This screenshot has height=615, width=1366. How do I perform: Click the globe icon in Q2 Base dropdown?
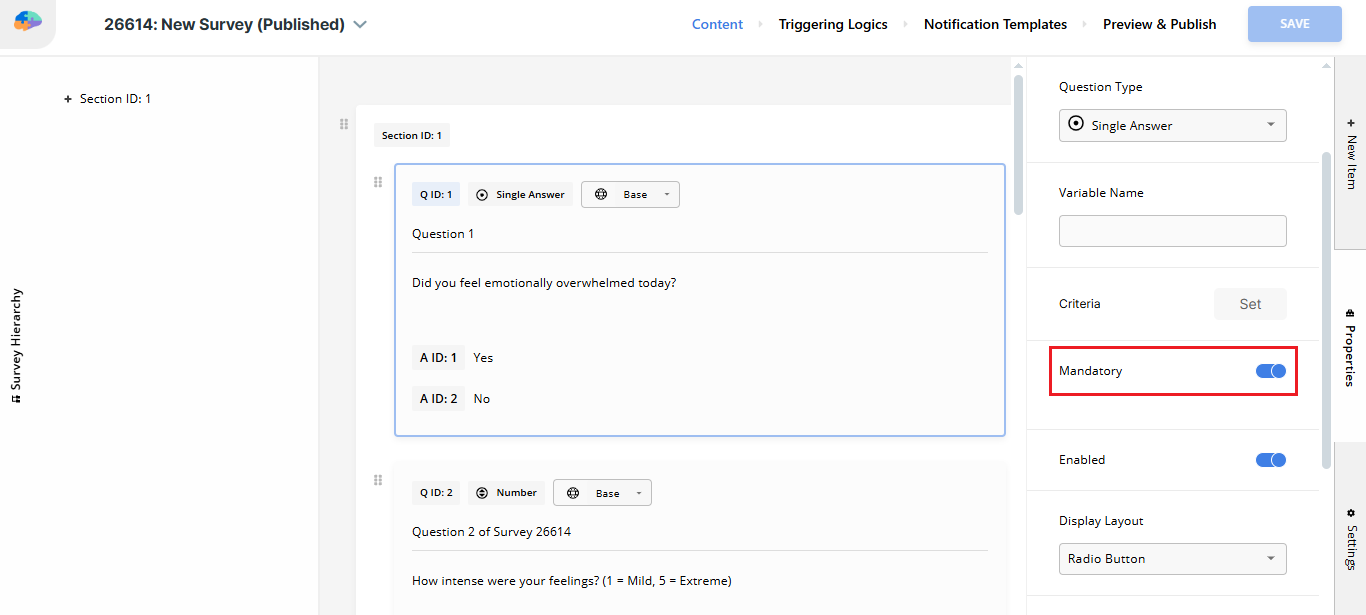tap(573, 493)
